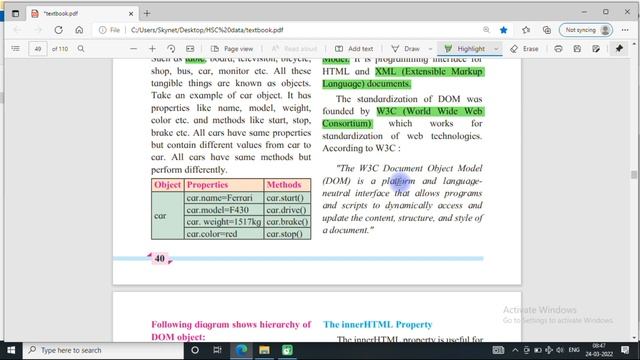Open the notification center icon

tap(625, 350)
